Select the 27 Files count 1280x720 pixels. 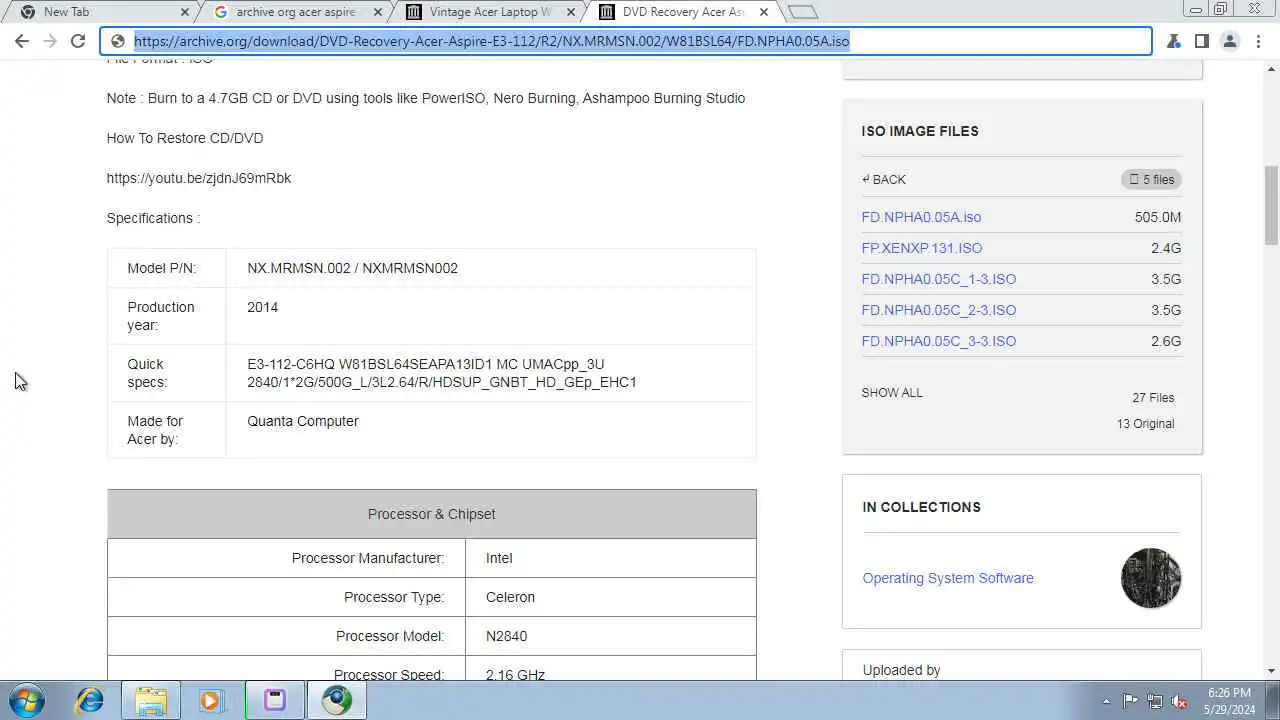pos(1153,397)
